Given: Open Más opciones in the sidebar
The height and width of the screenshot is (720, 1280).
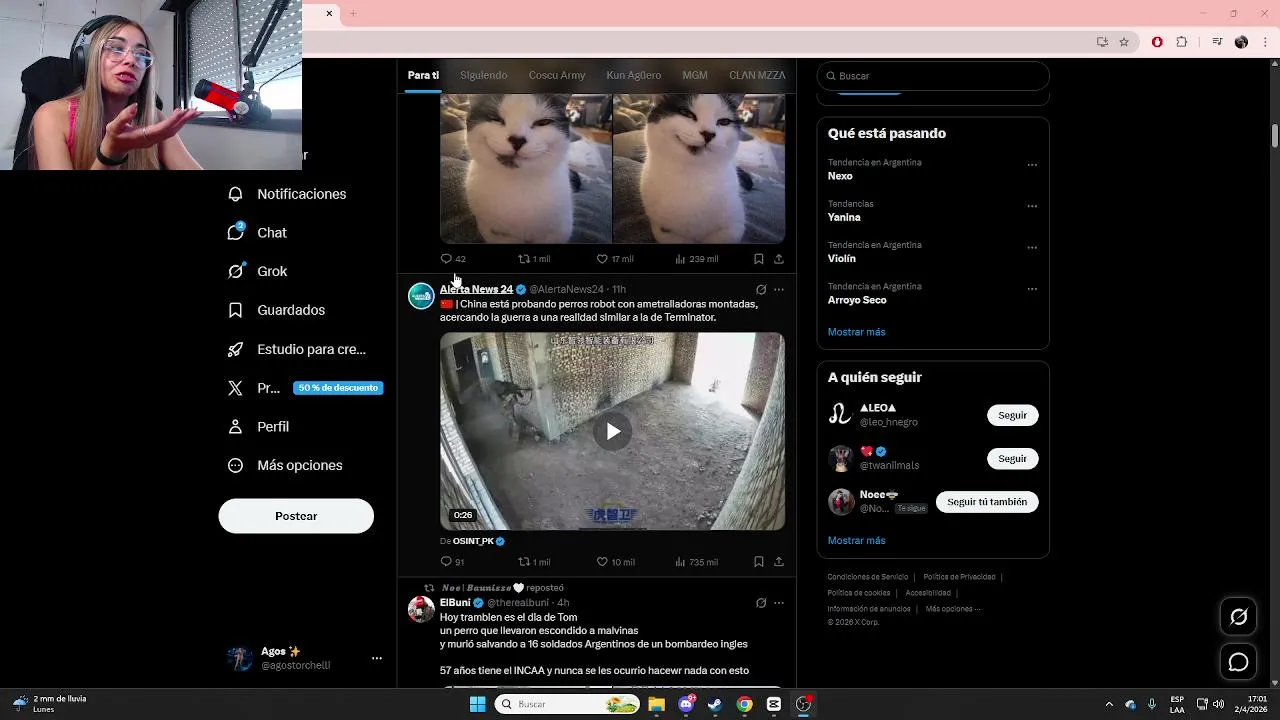Looking at the screenshot, I should [x=286, y=465].
